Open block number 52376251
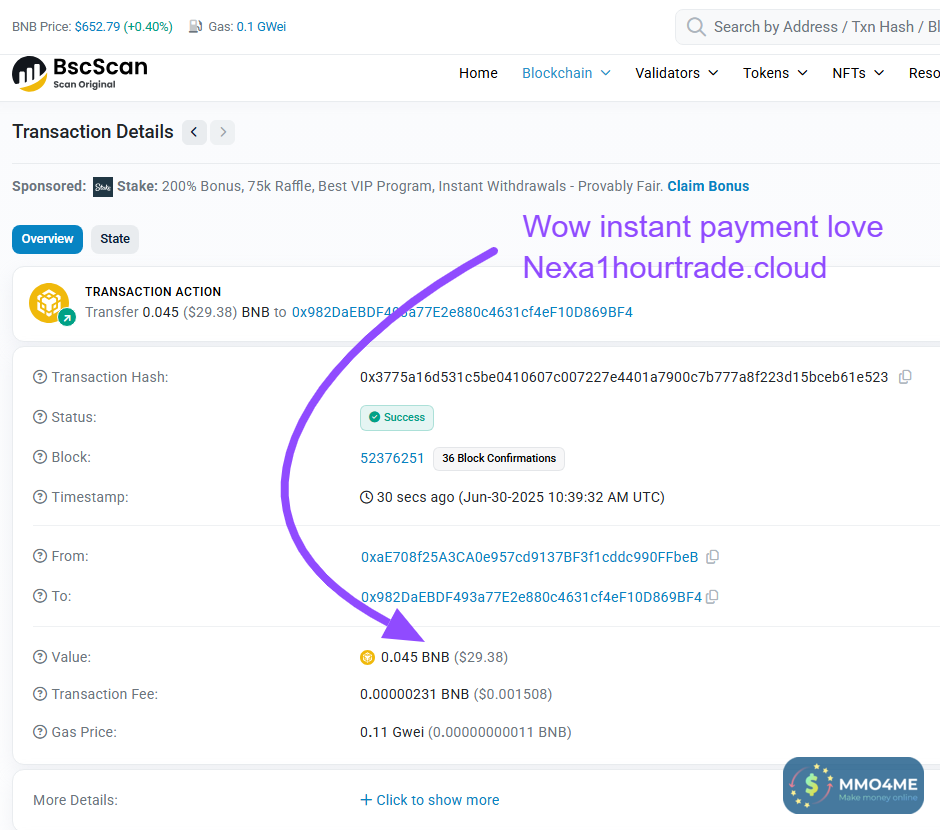The image size is (940, 830). (x=392, y=458)
